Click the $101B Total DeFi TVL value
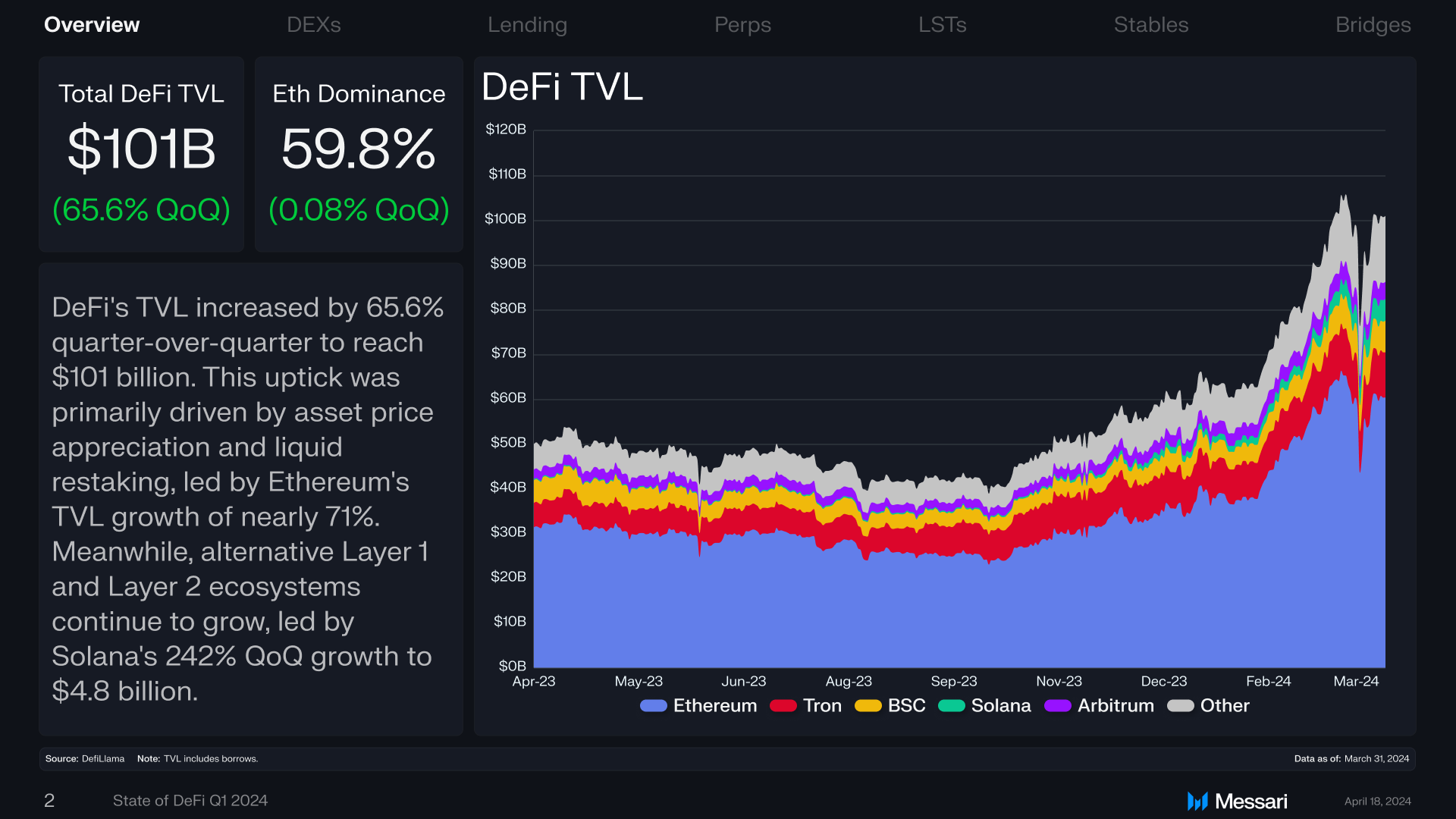The height and width of the screenshot is (819, 1456). [142, 149]
